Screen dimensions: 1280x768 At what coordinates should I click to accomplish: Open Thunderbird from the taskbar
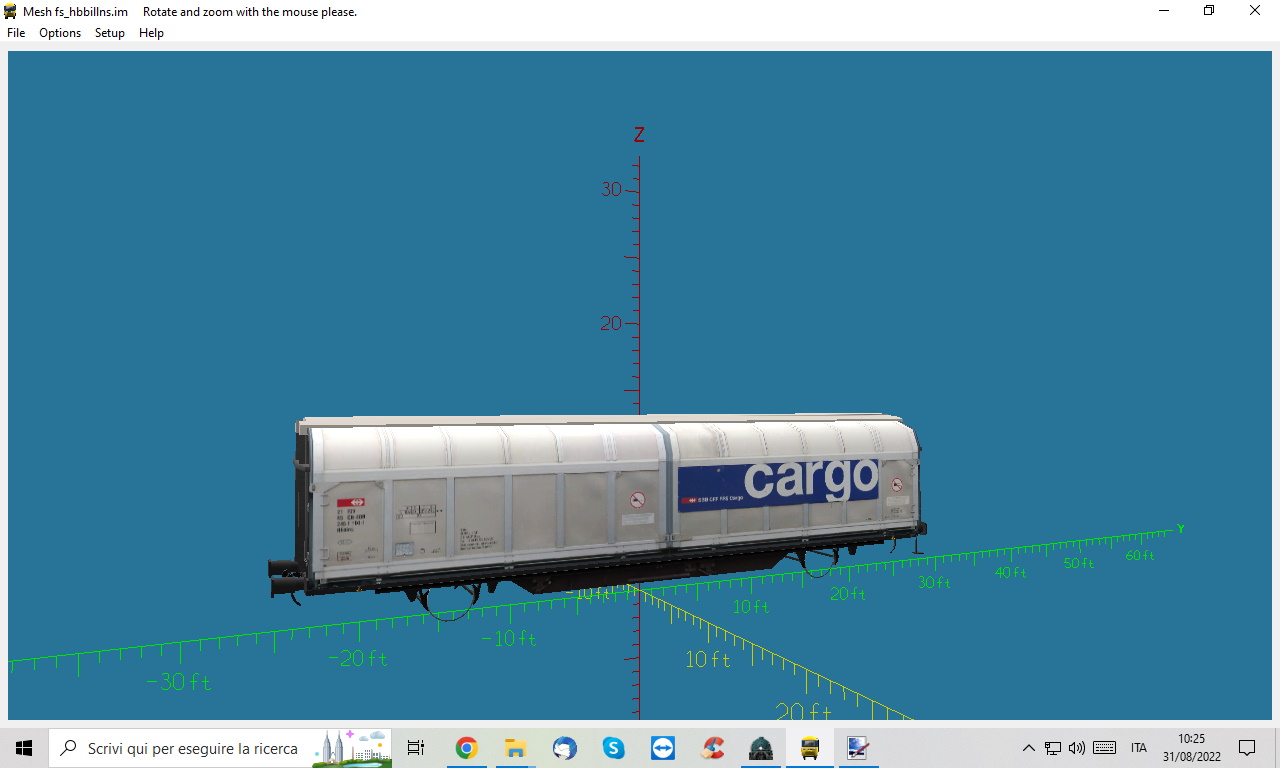coord(564,748)
